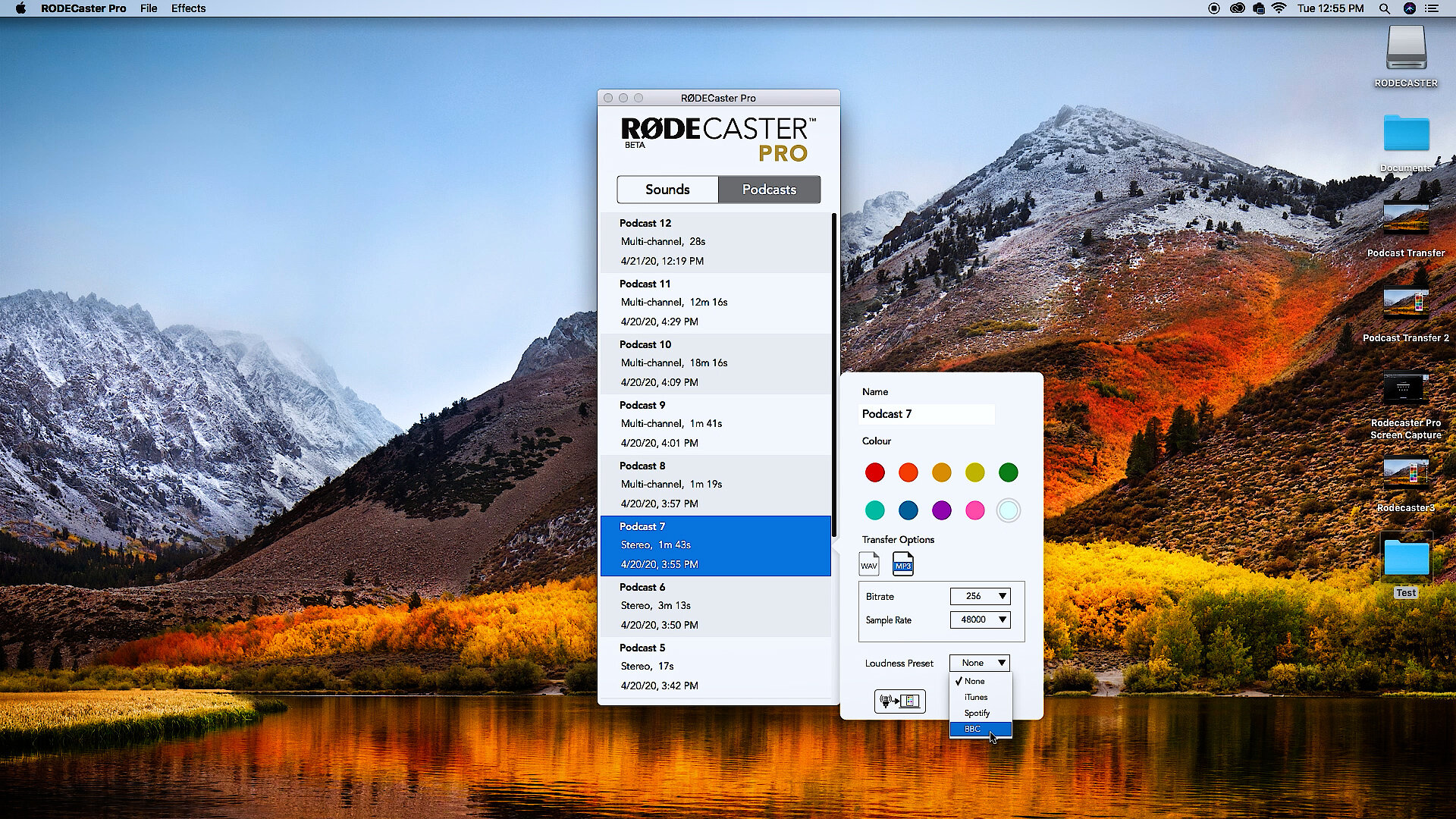Open Apple menu

(20, 8)
